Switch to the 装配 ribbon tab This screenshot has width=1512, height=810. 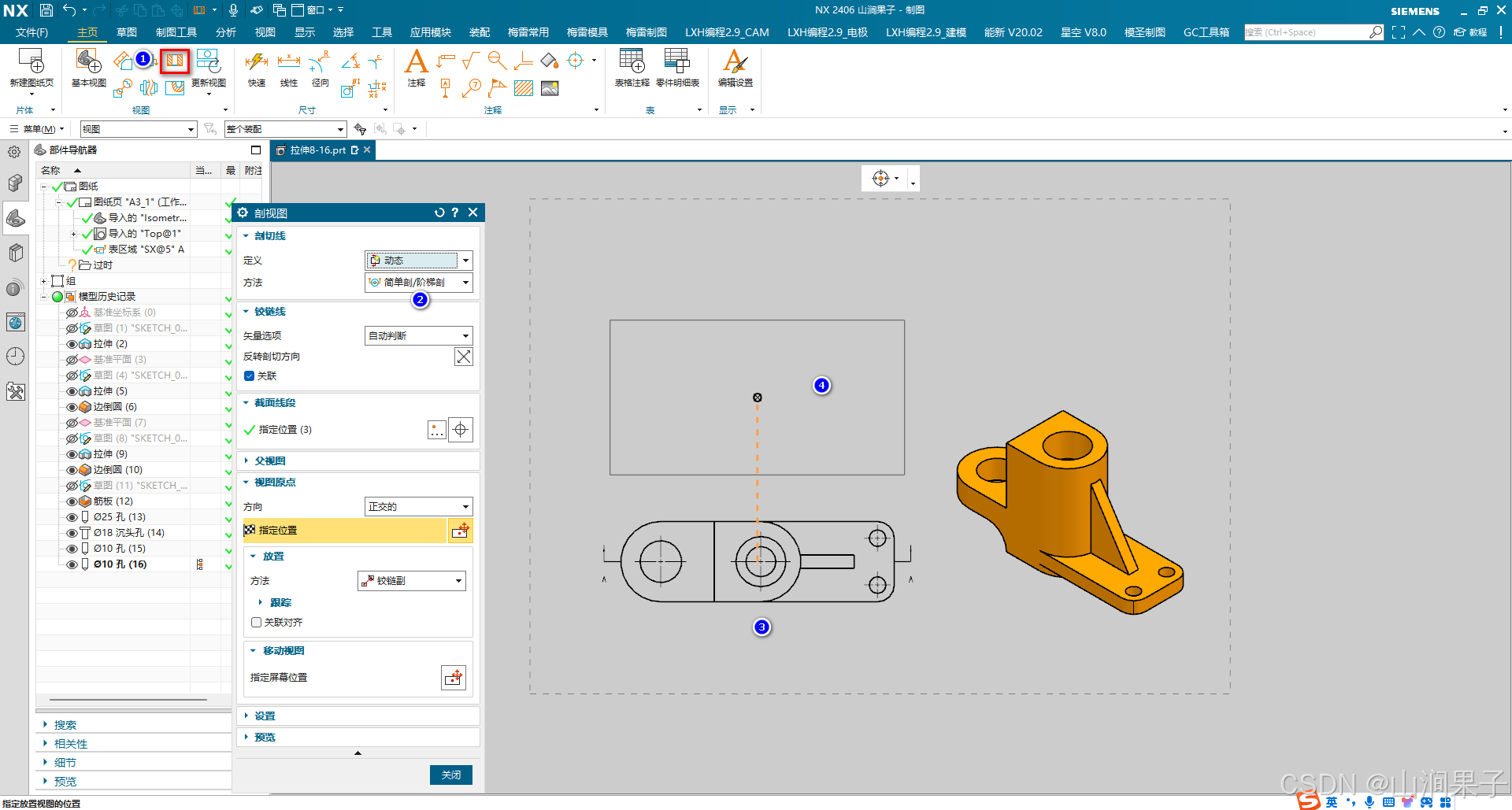(480, 32)
